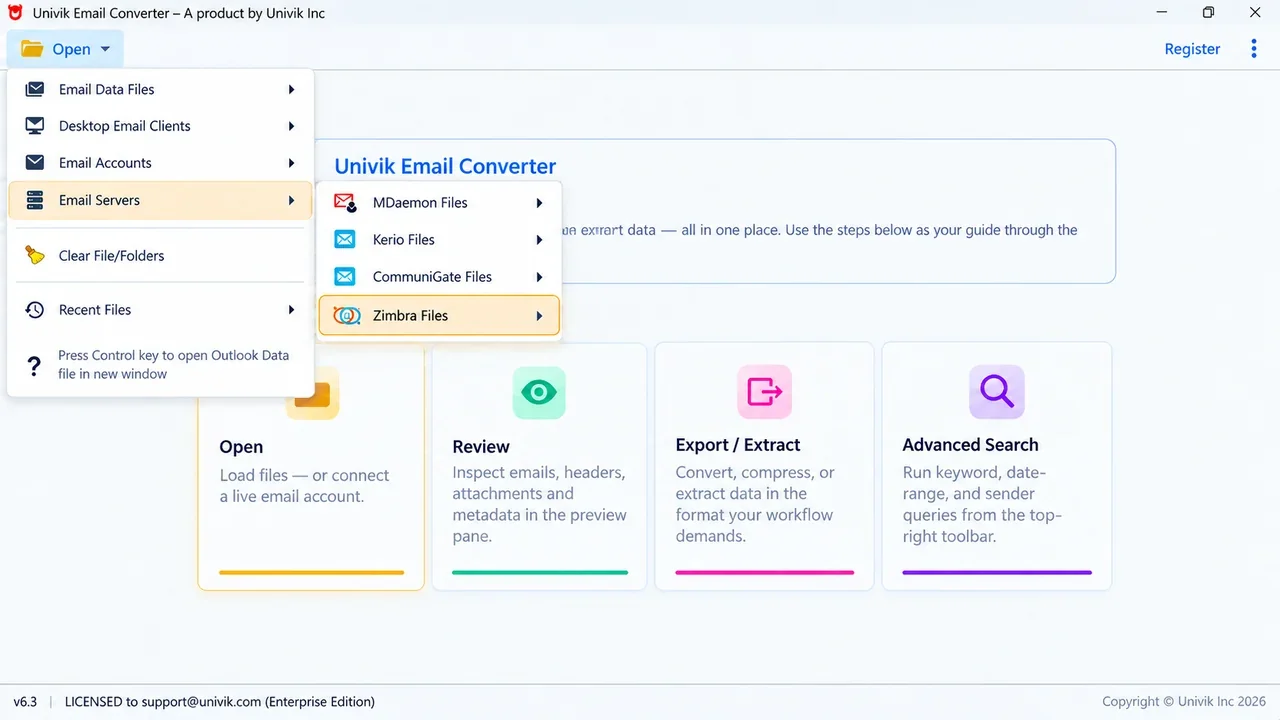Viewport: 1280px width, 720px height.
Task: Click the Kerio Files envelope icon
Action: (345, 240)
